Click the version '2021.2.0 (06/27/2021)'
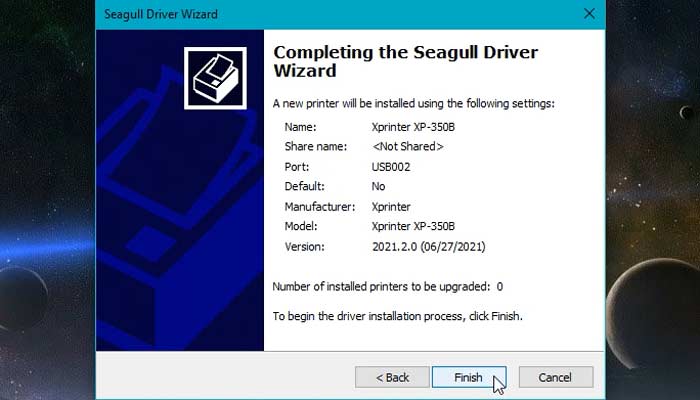The width and height of the screenshot is (700, 400). 429,247
